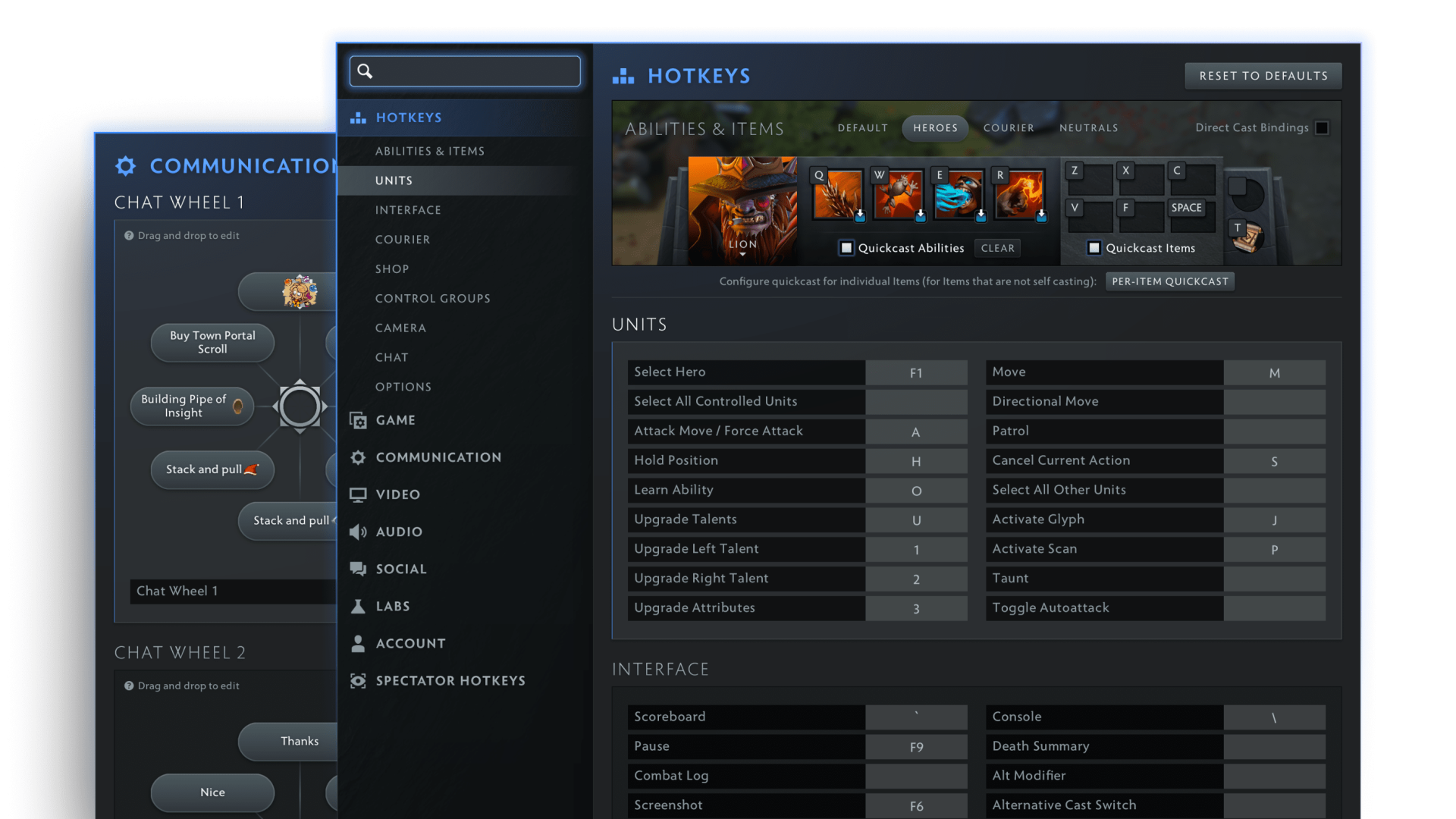
Task: Click the Q ability icon (Earth Spike)
Action: 838,194
